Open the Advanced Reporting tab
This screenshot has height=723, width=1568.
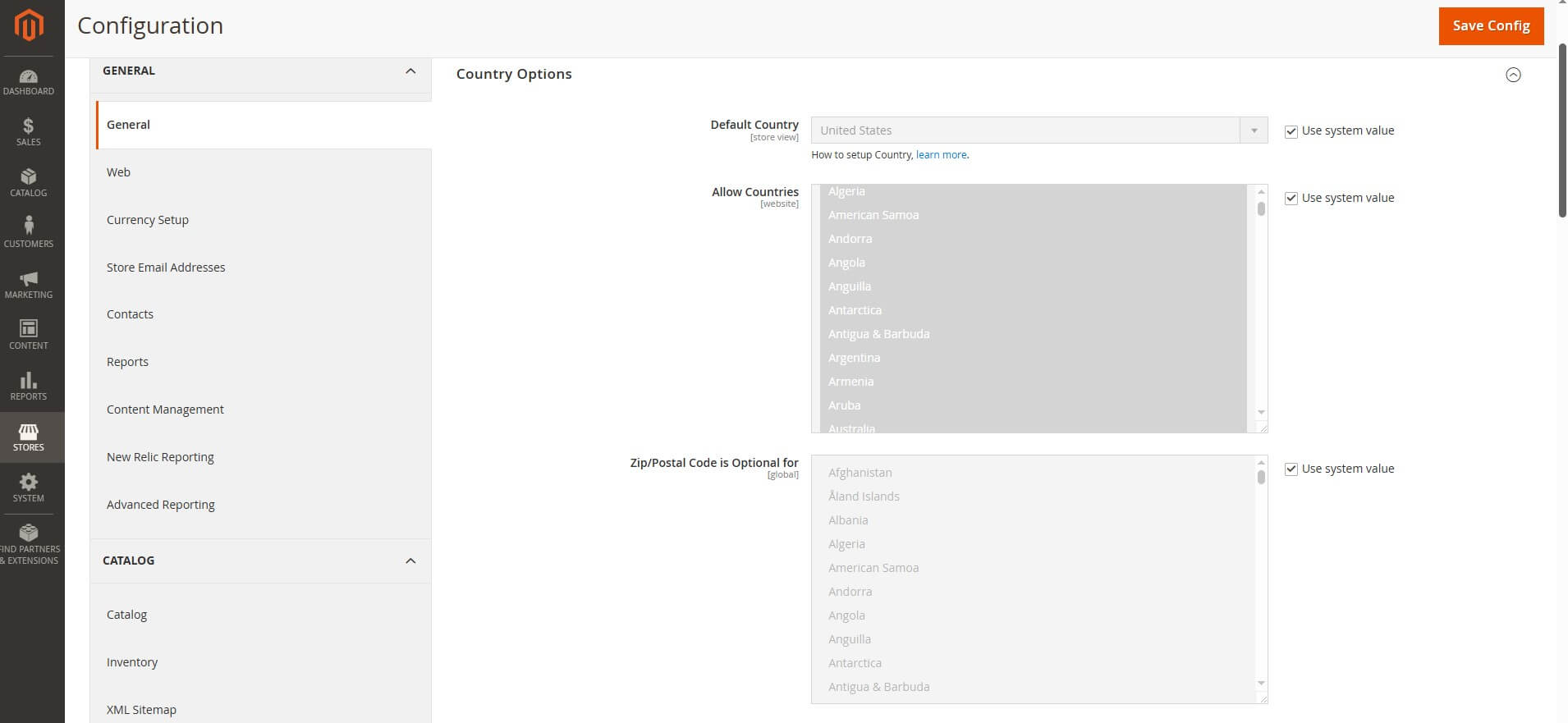tap(264, 505)
